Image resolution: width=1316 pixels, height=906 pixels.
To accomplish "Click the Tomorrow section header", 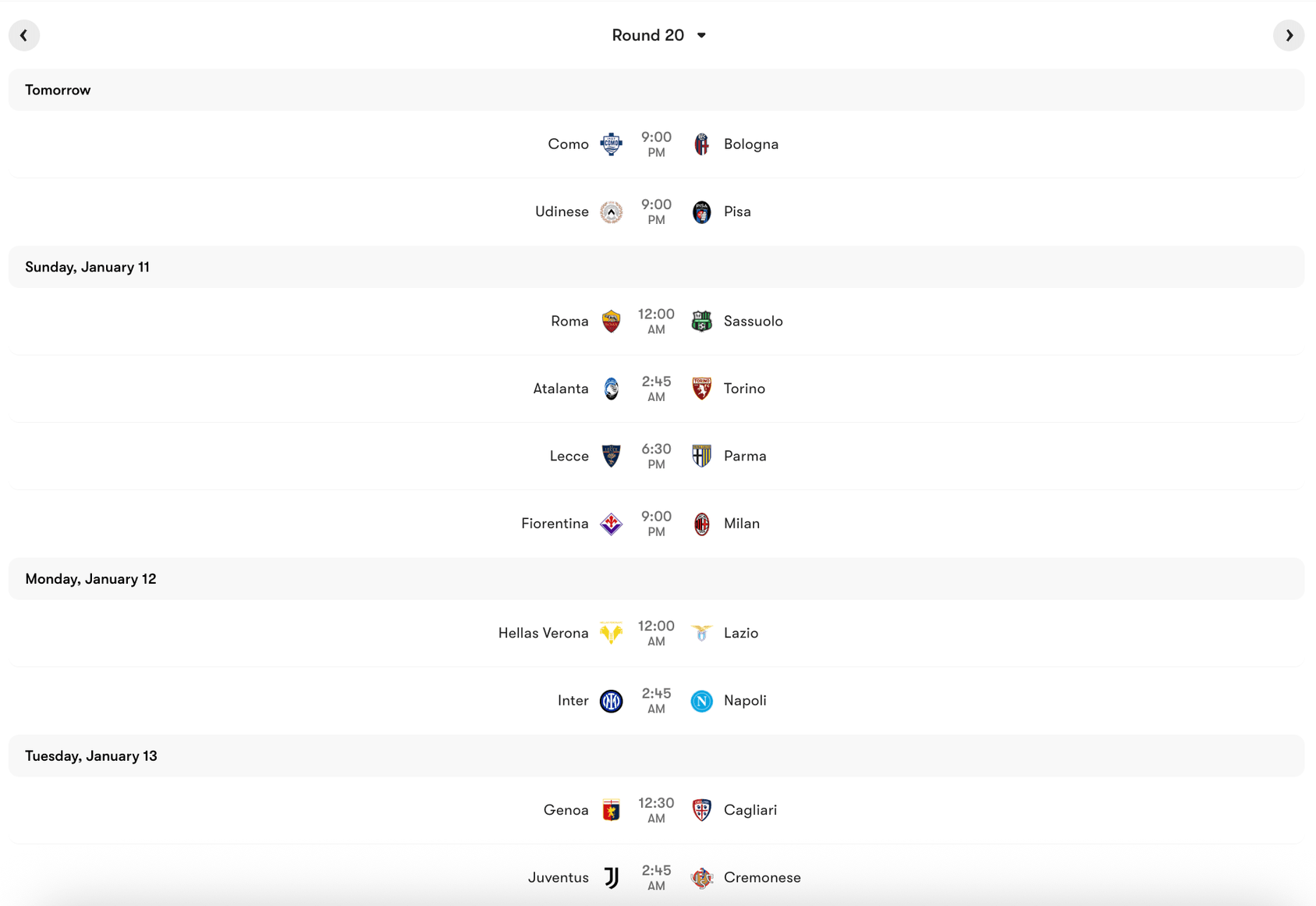I will (57, 90).
